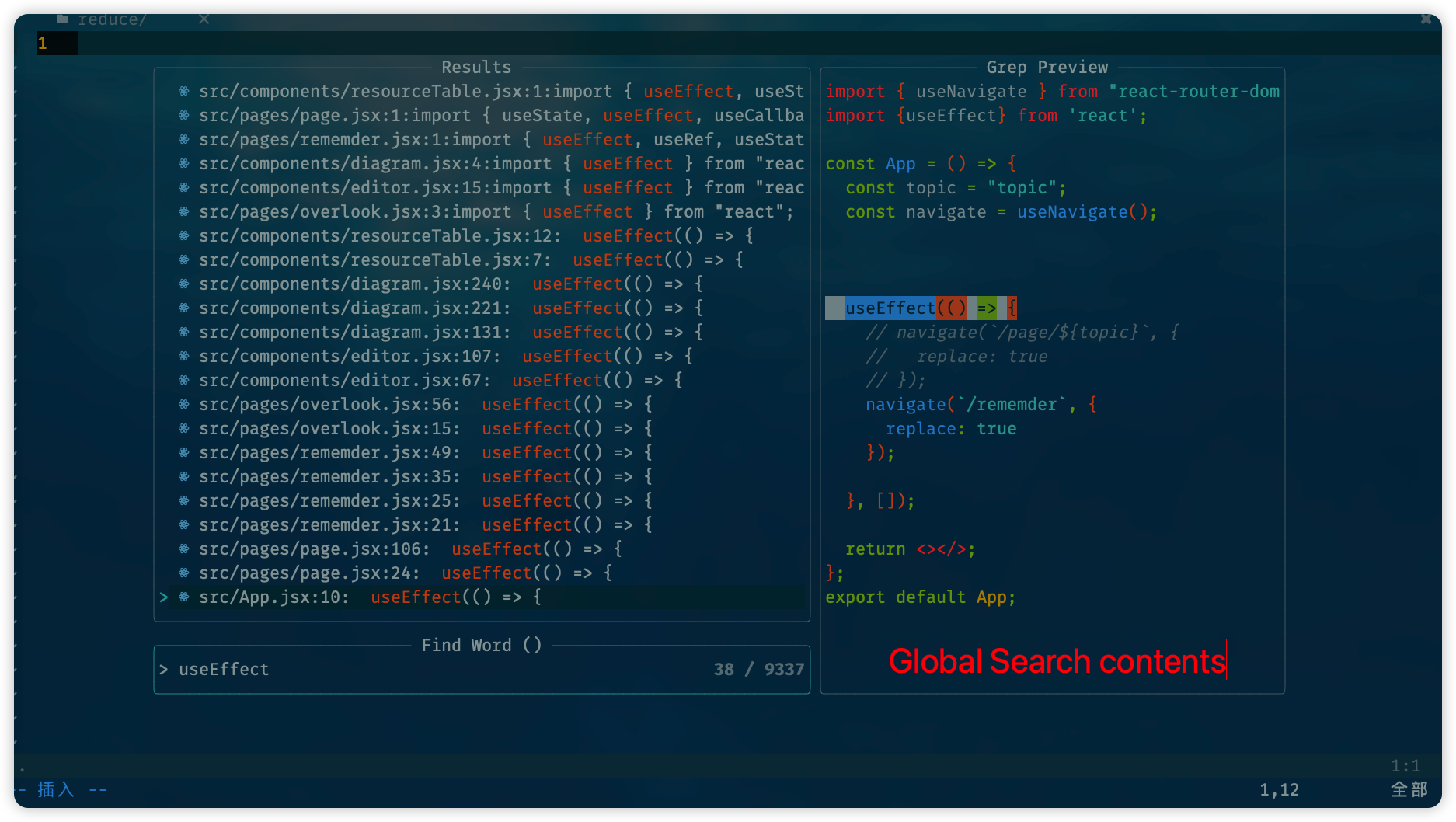The image size is (1456, 822).
Task: Select the reduce/ tab
Action: point(112,19)
